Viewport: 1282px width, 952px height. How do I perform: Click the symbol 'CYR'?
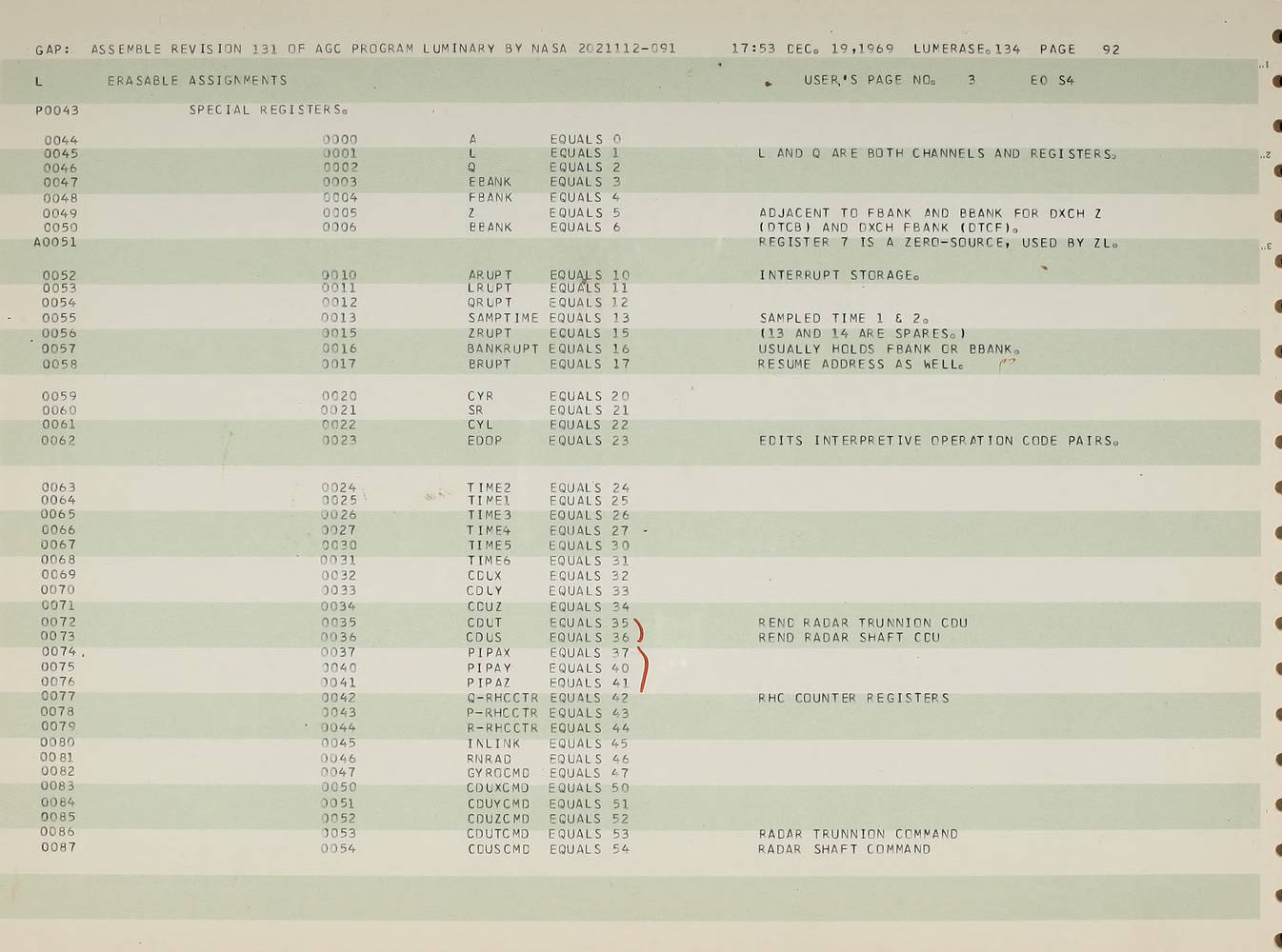[x=480, y=396]
